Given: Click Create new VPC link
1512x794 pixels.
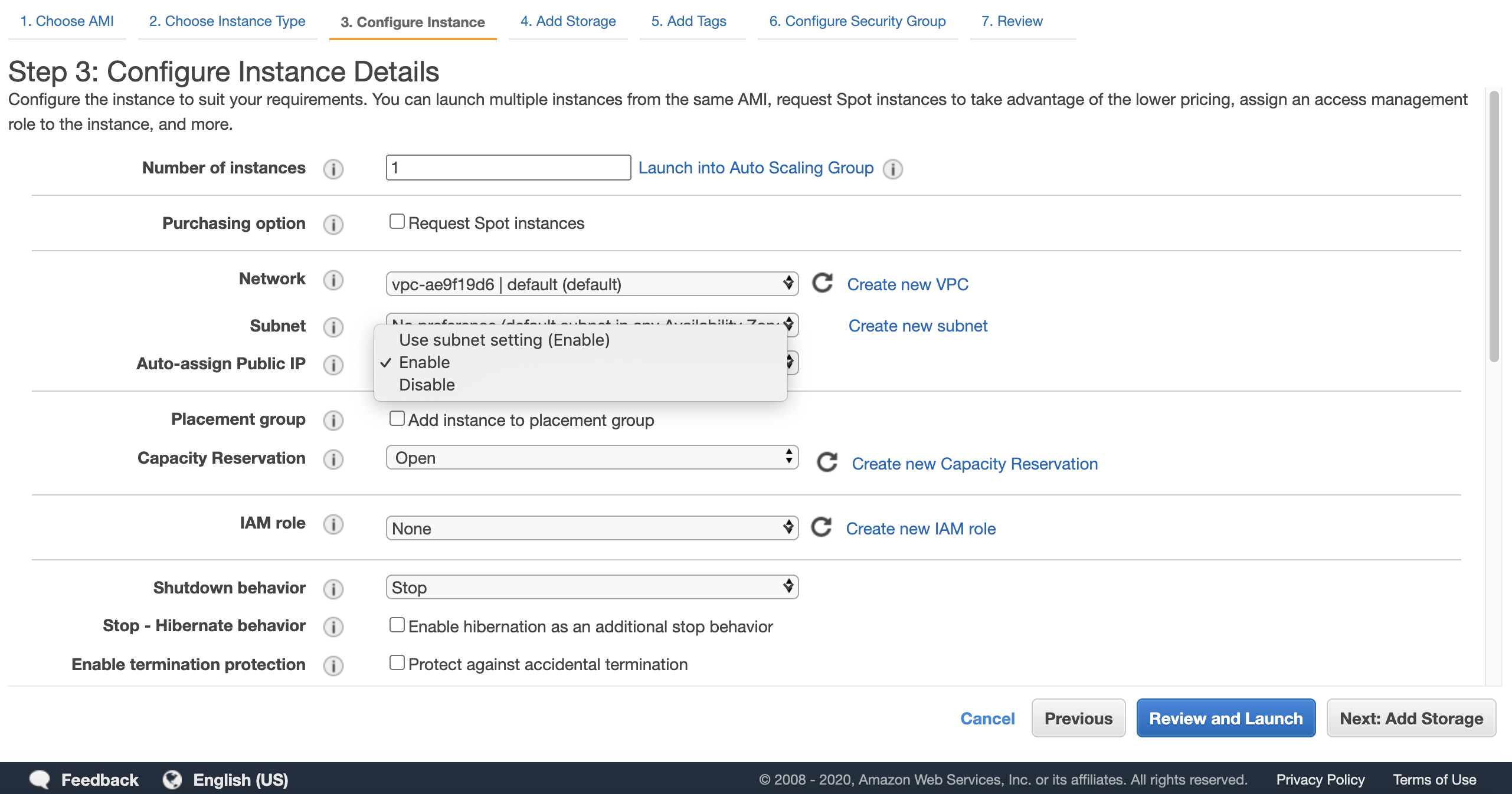Looking at the screenshot, I should [907, 284].
